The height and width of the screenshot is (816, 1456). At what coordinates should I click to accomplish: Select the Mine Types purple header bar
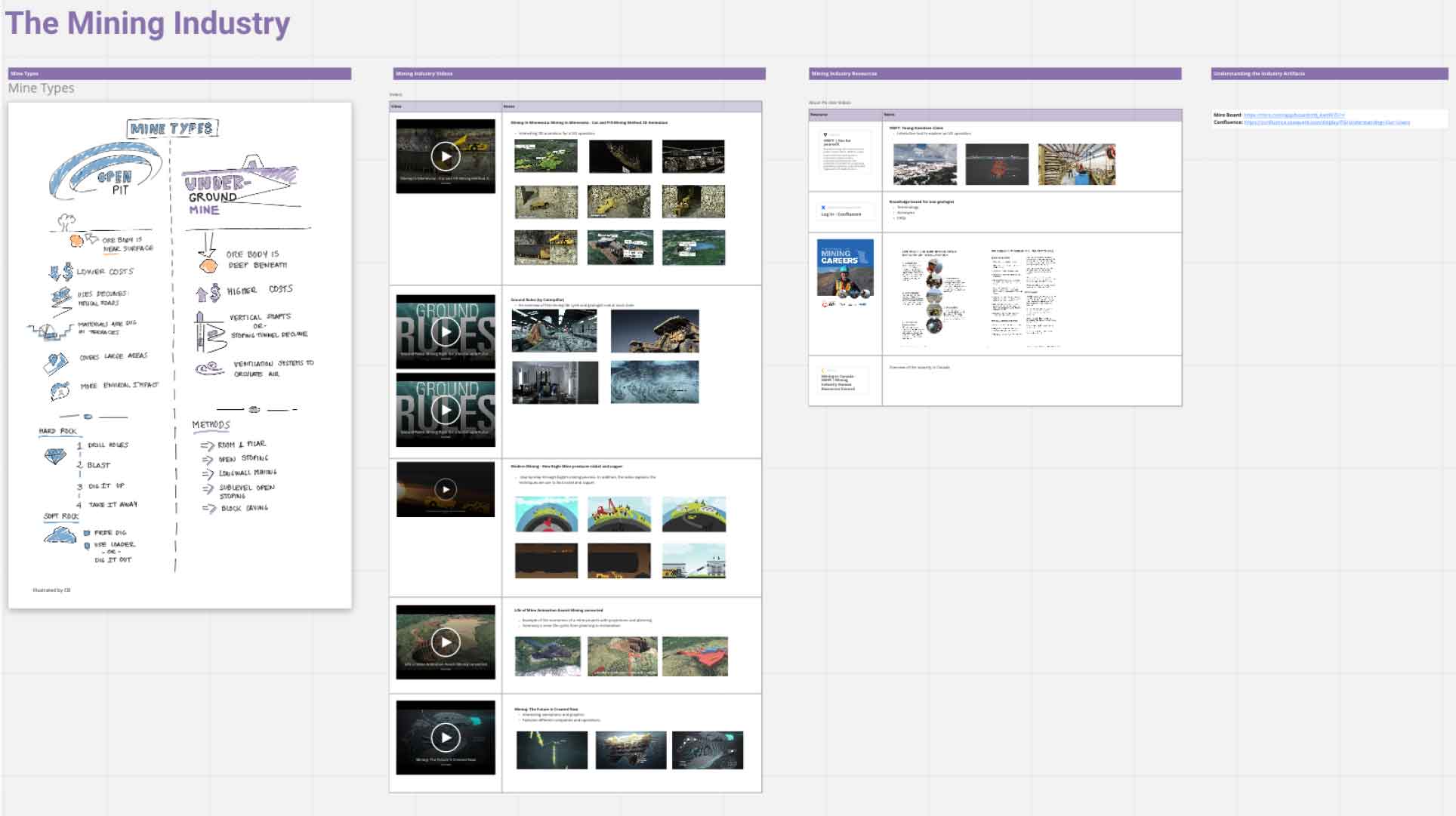coord(180,73)
